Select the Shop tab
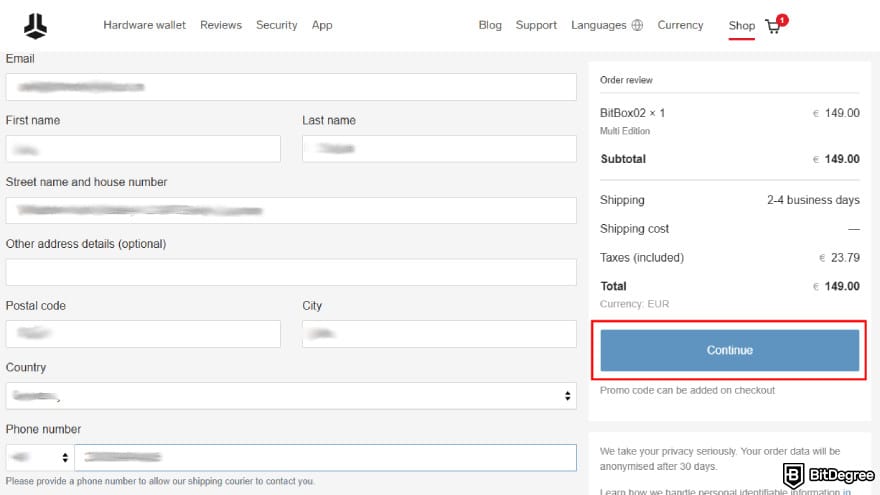 click(741, 26)
